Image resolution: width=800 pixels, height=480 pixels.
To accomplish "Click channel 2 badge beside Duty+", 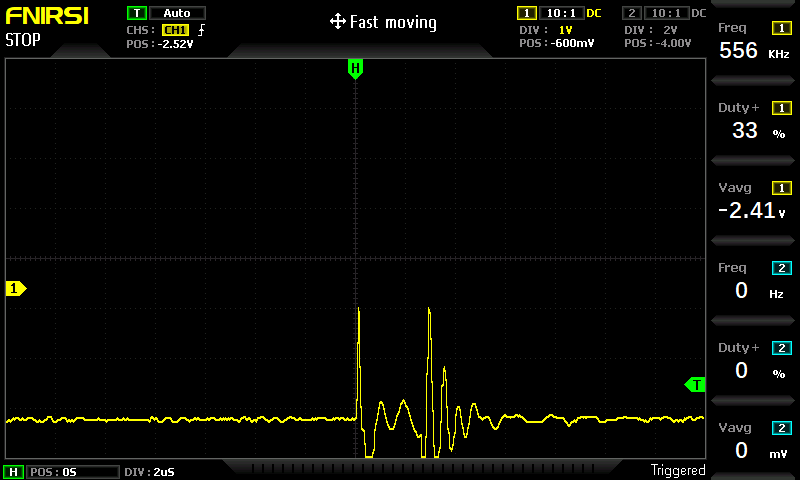I will [782, 348].
